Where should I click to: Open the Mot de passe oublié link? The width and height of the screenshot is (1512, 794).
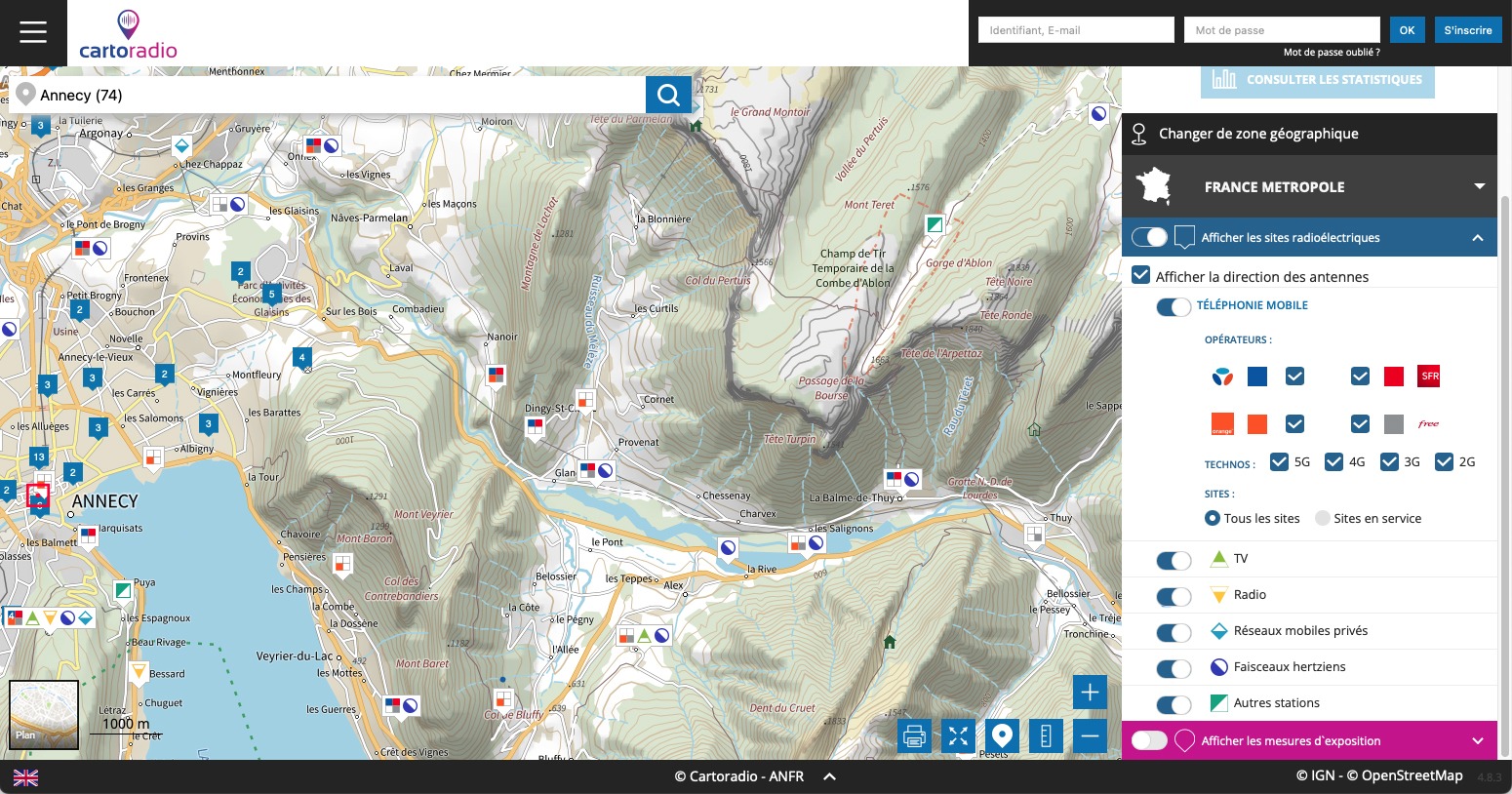1332,53
